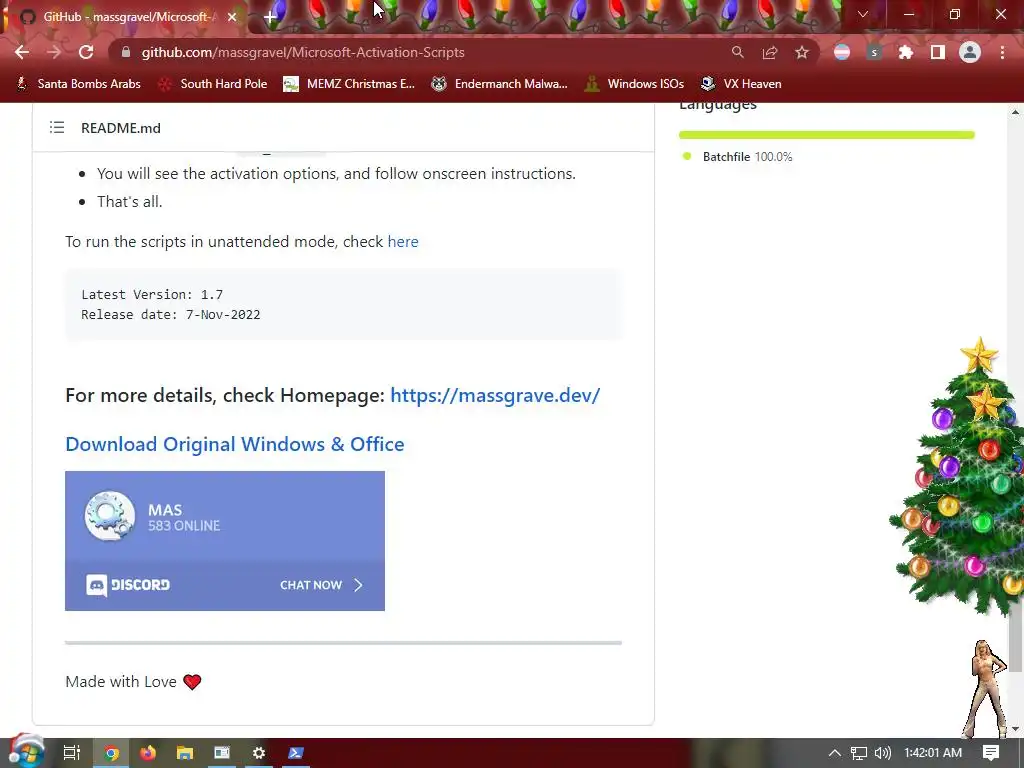Open Settings gear in taskbar
The height and width of the screenshot is (768, 1024).
[259, 753]
